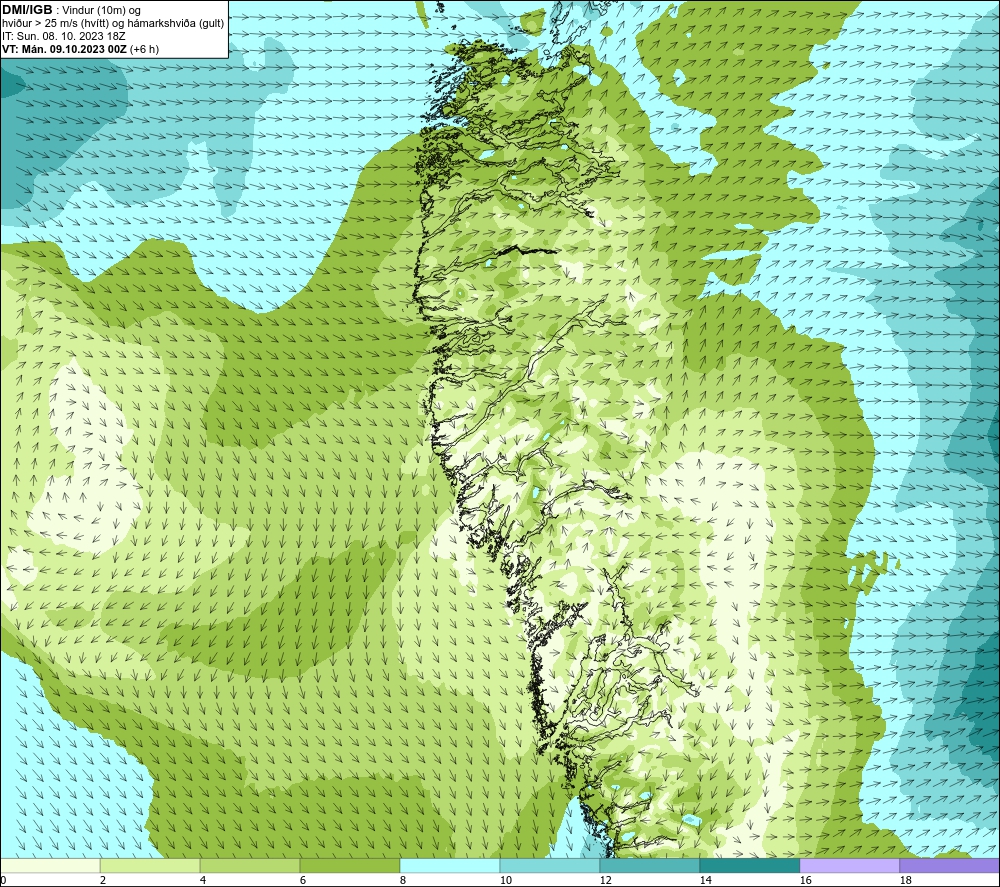
Task: Click the purple 18+ m/s legend swatch
Action: click(950, 865)
